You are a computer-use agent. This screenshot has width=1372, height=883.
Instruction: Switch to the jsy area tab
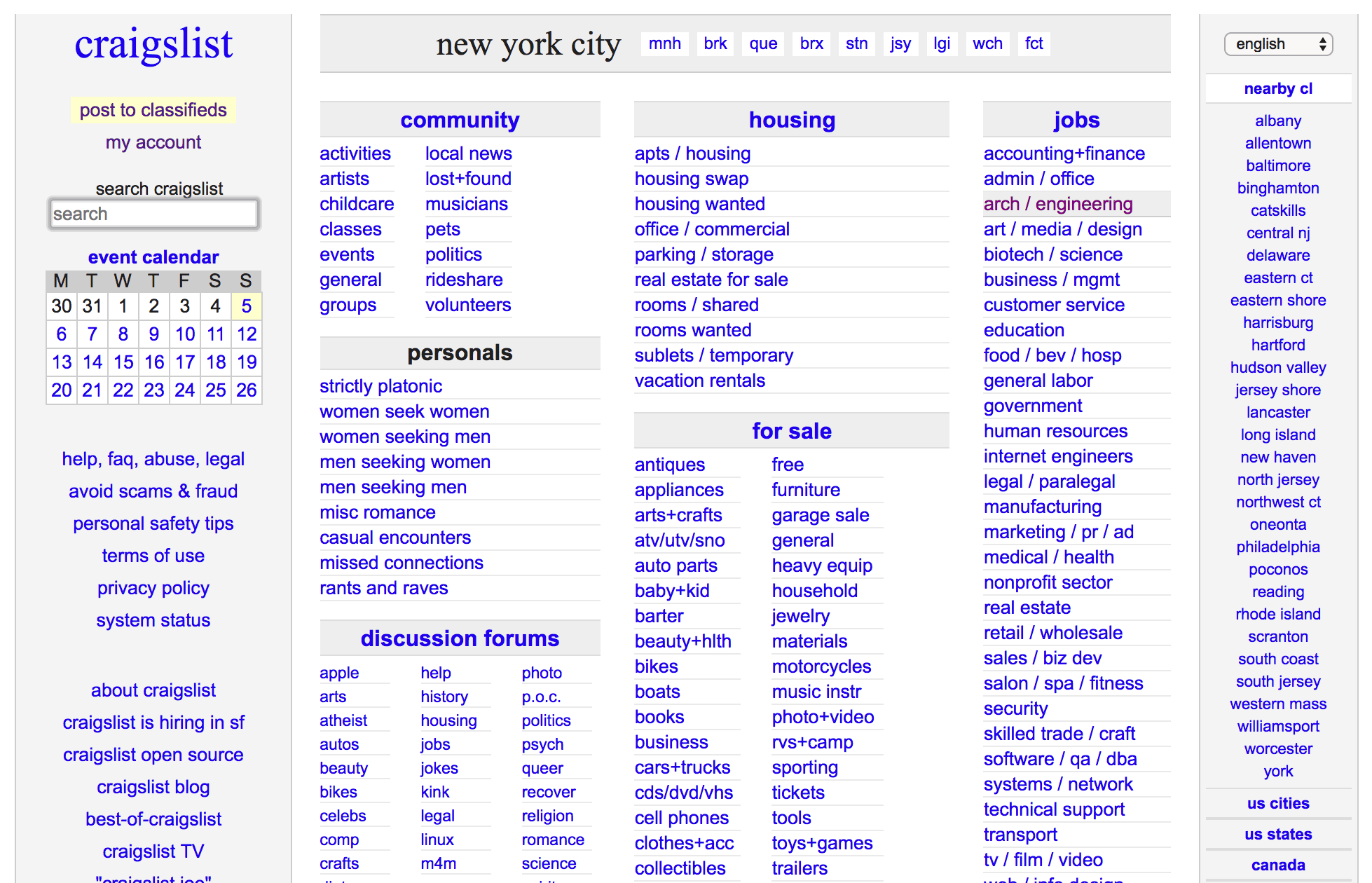900,43
